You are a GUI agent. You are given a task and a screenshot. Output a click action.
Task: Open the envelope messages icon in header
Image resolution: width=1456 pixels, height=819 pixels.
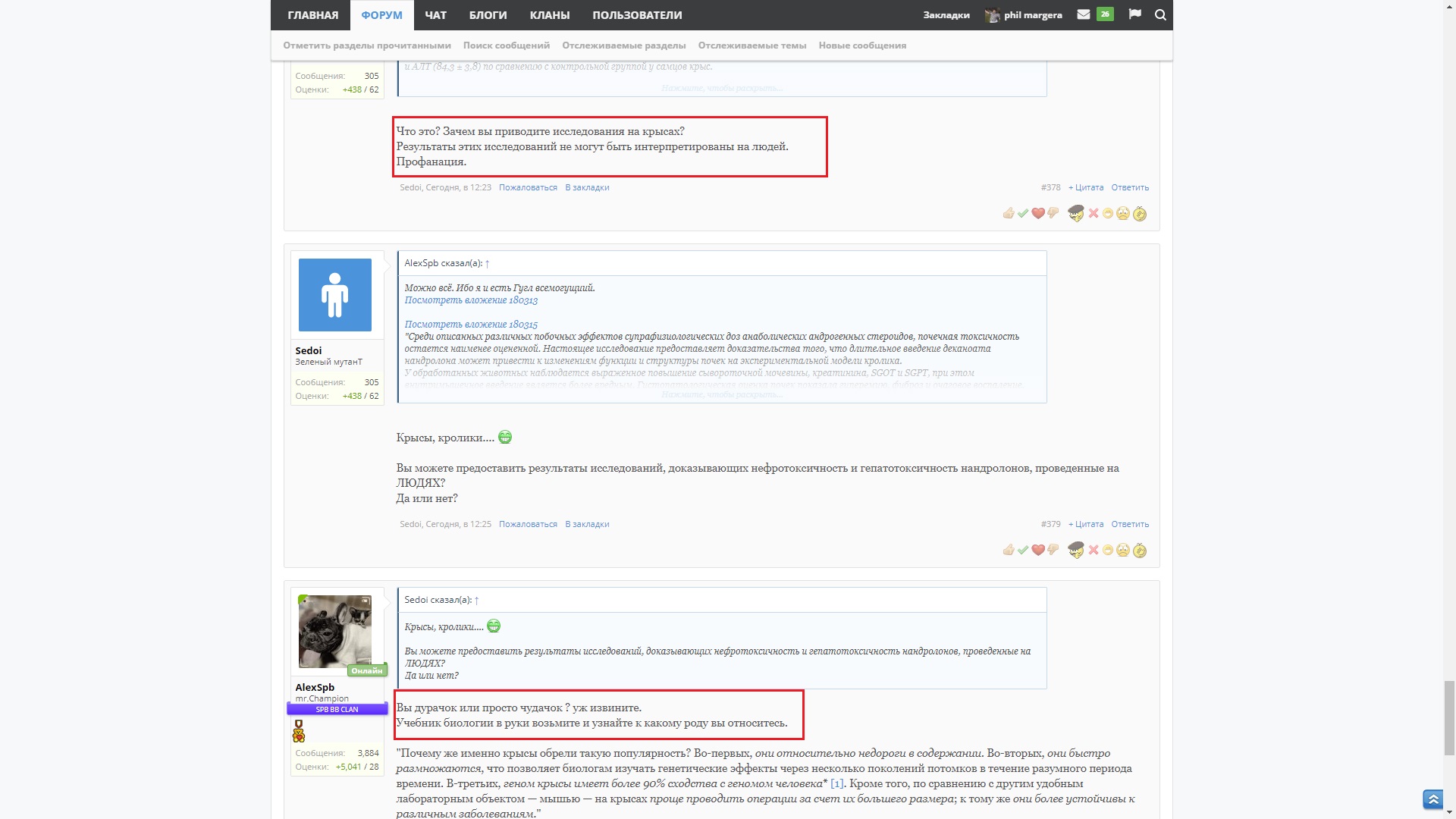coord(1084,14)
